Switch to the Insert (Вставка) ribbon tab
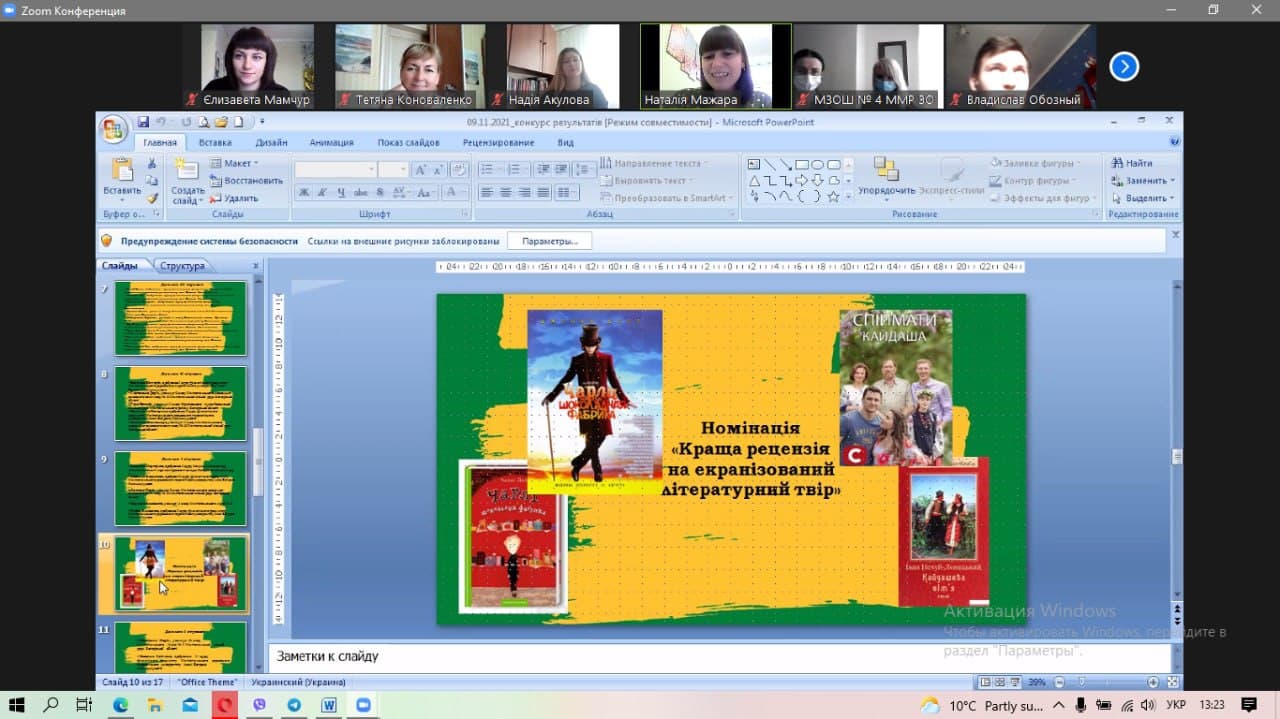Screen dimensions: 1280x719 (215, 143)
